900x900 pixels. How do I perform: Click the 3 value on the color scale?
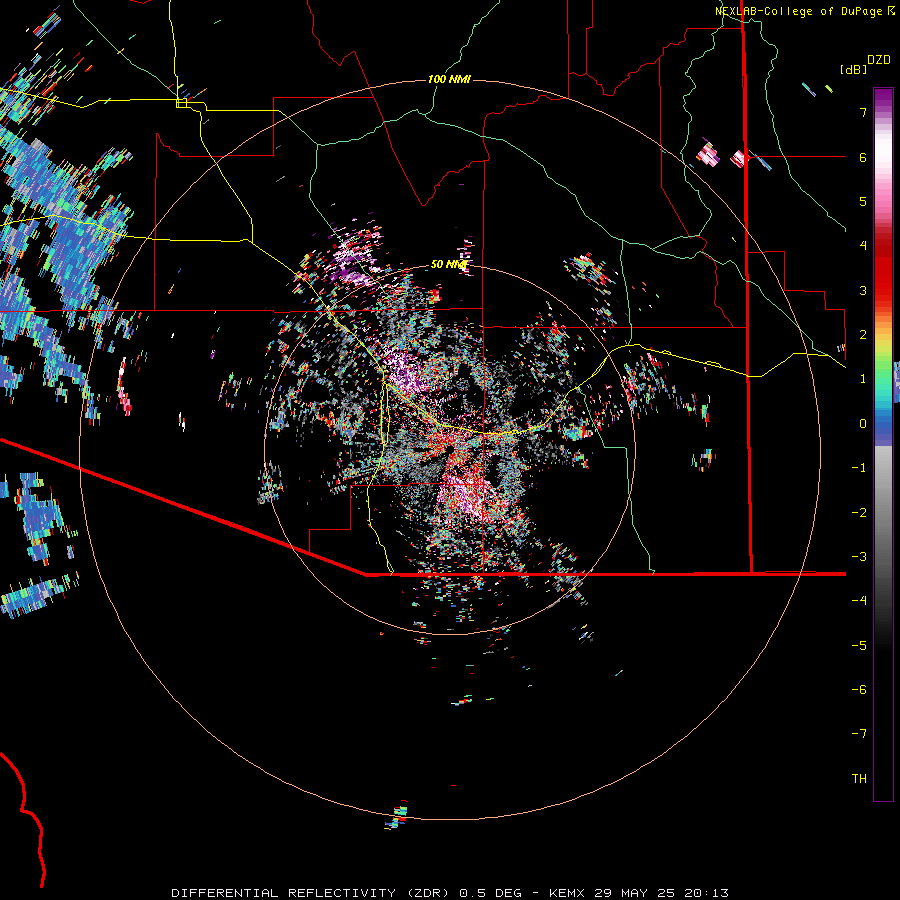click(863, 290)
